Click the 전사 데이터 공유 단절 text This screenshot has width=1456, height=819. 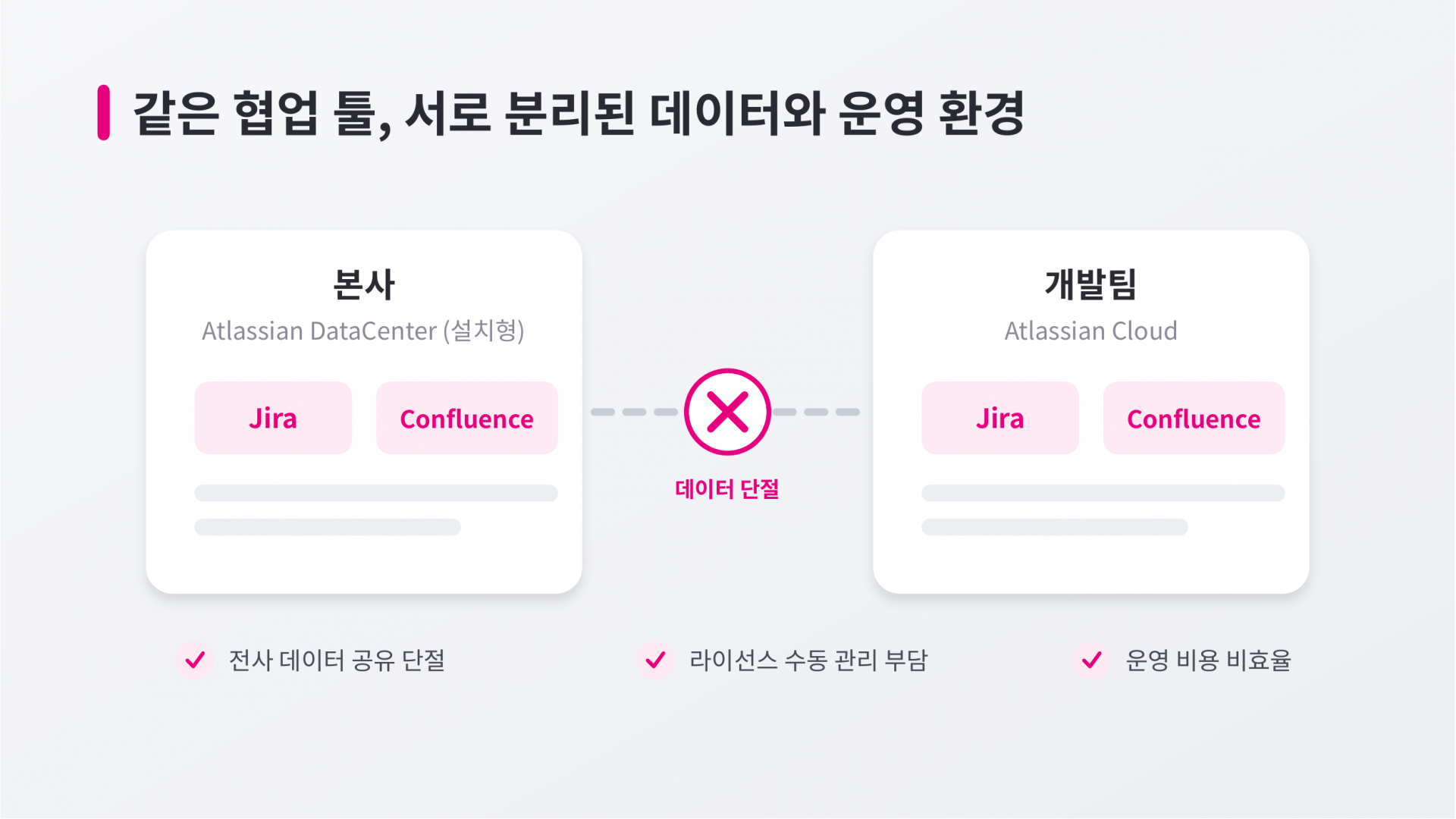click(337, 660)
